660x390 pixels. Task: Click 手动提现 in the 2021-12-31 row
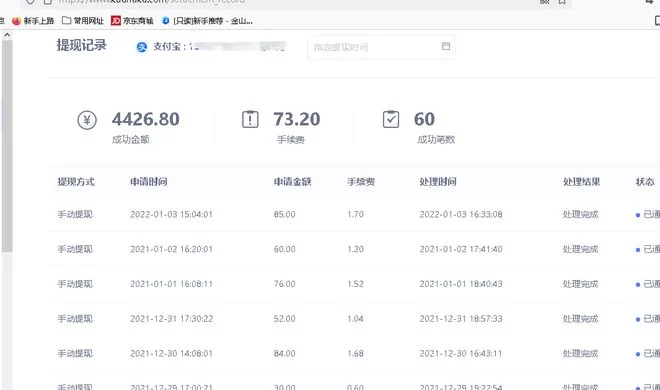pyautogui.click(x=75, y=319)
